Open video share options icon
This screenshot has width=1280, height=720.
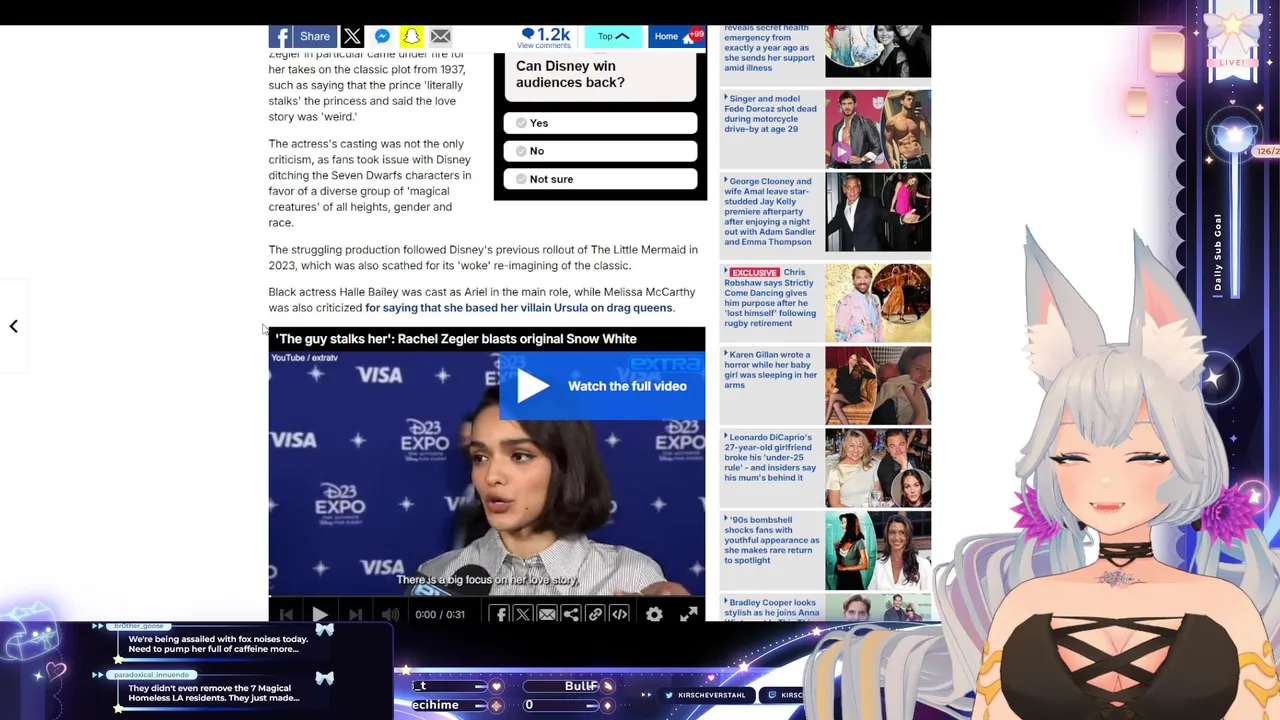coord(571,614)
